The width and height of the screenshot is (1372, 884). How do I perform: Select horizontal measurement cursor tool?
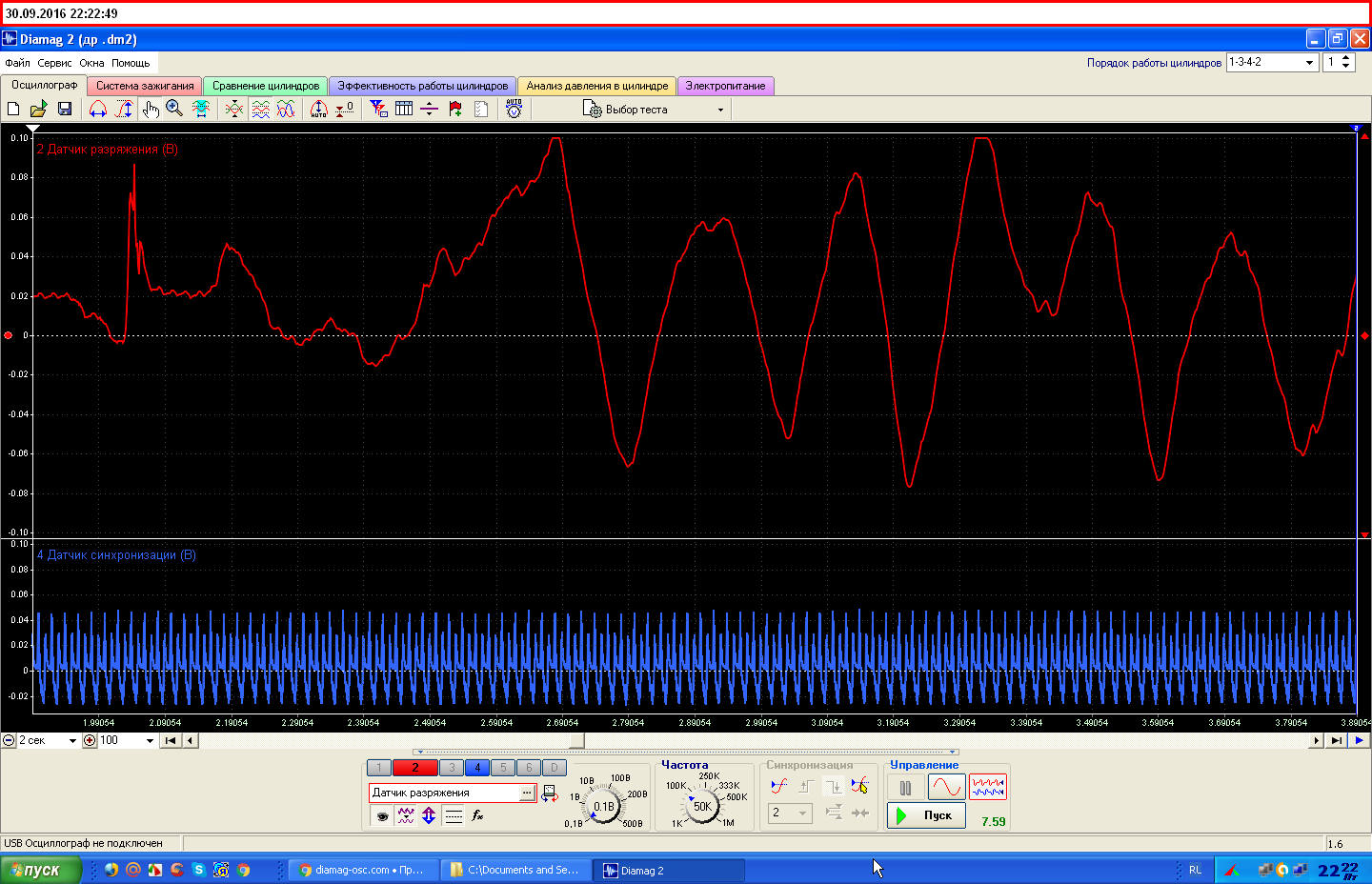tap(98, 109)
